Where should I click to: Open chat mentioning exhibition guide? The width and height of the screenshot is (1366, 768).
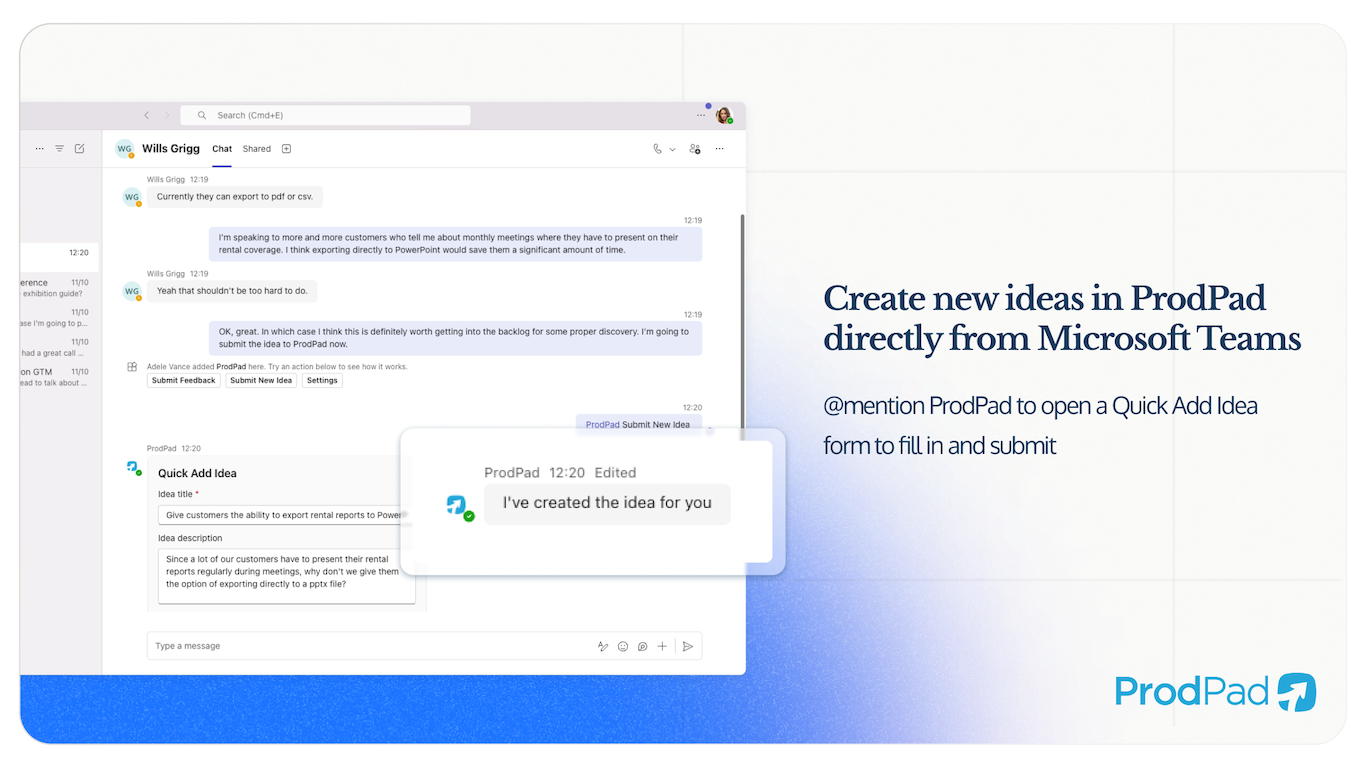coord(59,288)
